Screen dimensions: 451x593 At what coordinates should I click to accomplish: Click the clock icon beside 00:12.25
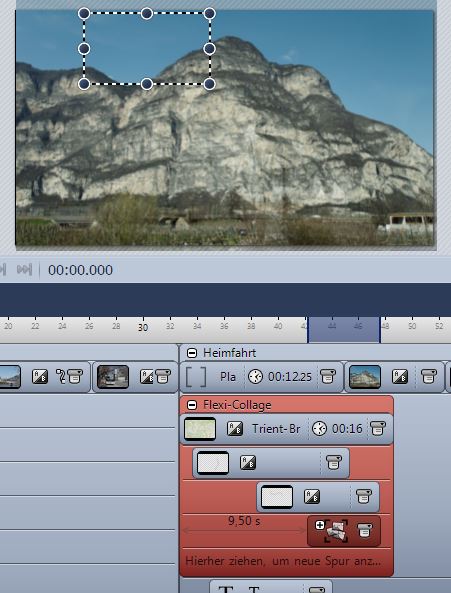tap(256, 377)
